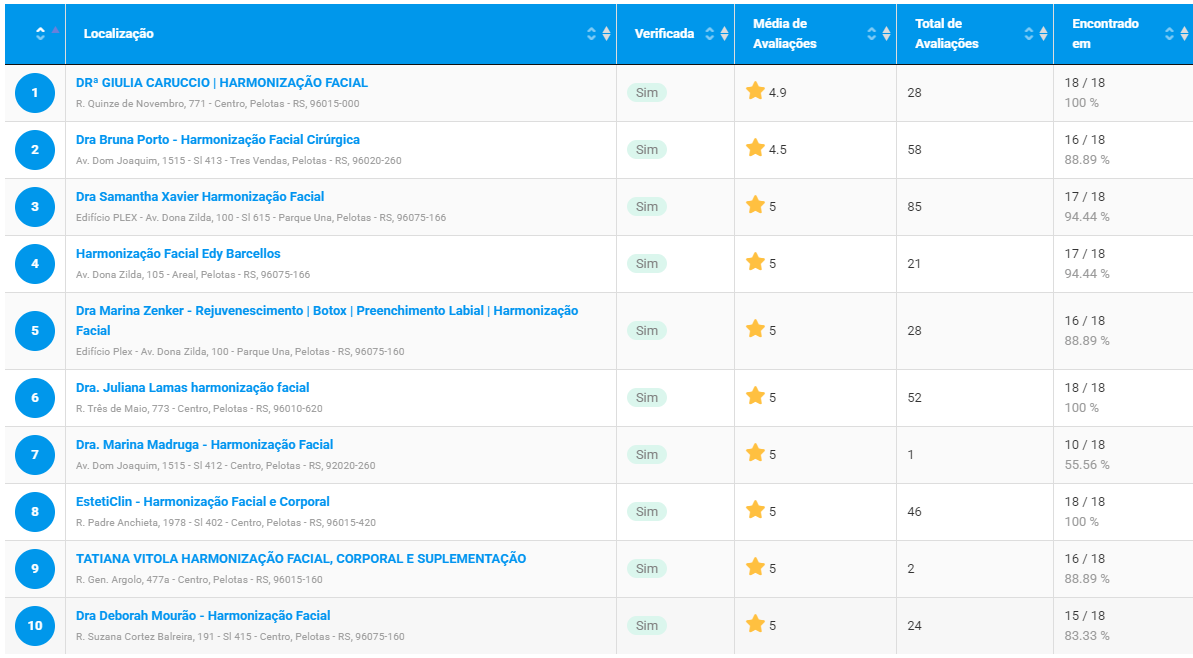Sort by the Total de Avaliações header
The image size is (1193, 658).
[975, 33]
